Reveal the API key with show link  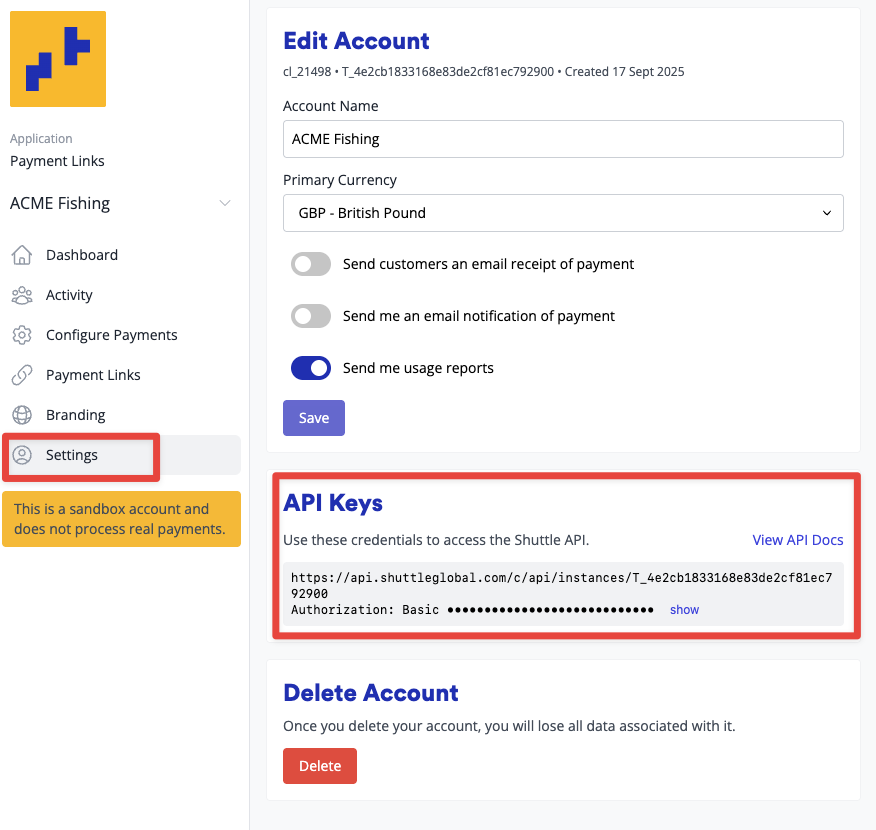pos(685,610)
